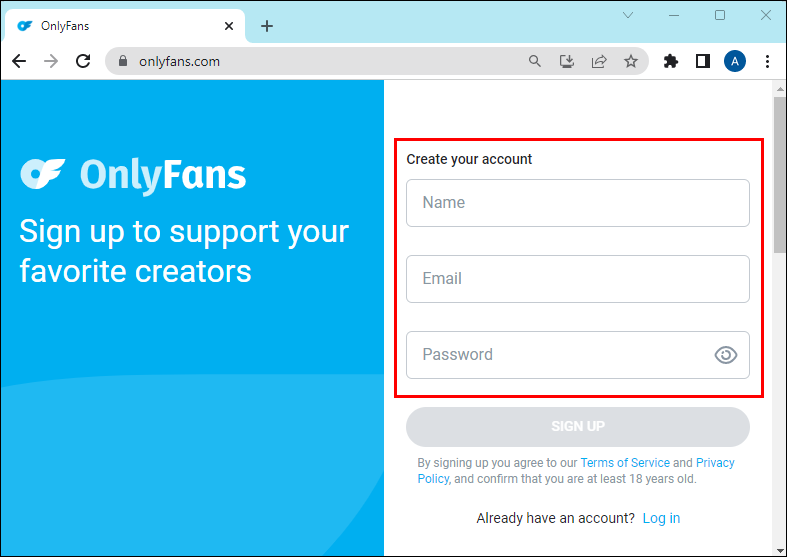Click the Log in link
The width and height of the screenshot is (787, 557).
661,518
